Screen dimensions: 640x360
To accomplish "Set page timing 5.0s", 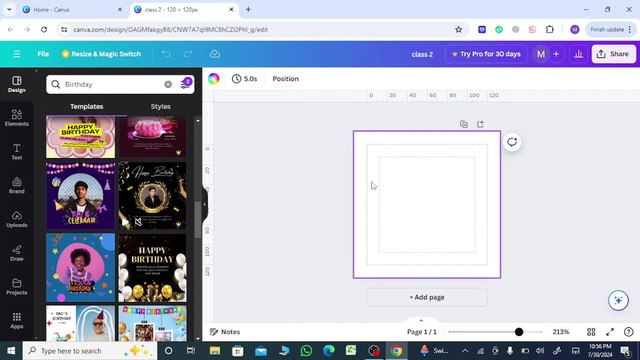I will coord(244,79).
